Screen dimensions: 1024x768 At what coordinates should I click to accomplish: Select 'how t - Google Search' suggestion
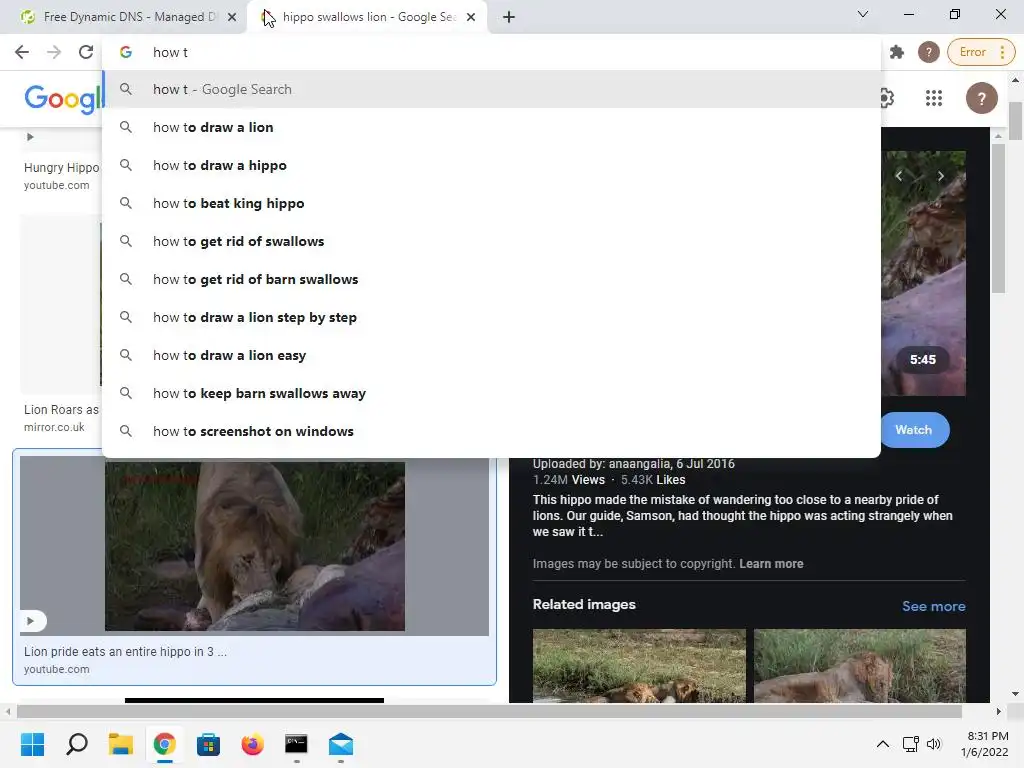coord(491,89)
